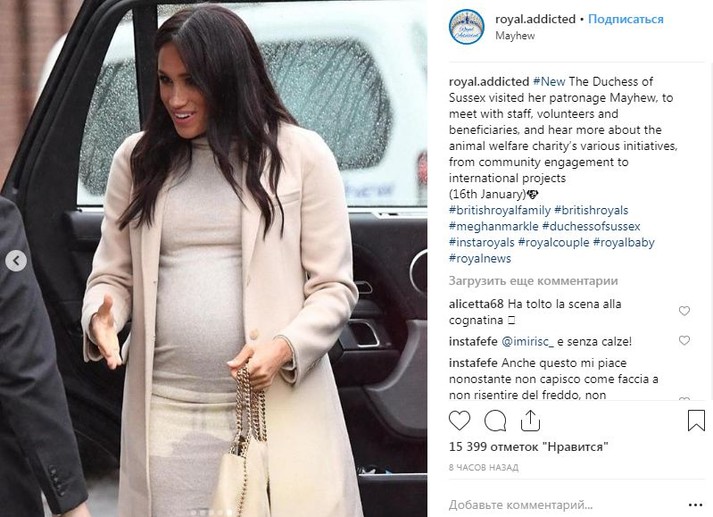This screenshot has width=713, height=517.
Task: Like instafefe's "senza calze" comment
Action: 684,340
